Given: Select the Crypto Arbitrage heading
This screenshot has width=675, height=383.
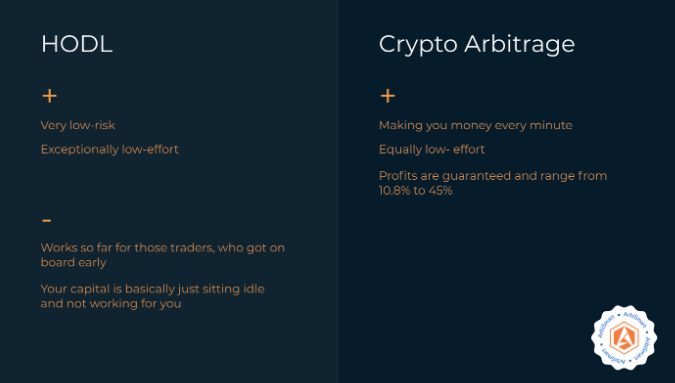Looking at the screenshot, I should pyautogui.click(x=477, y=45).
